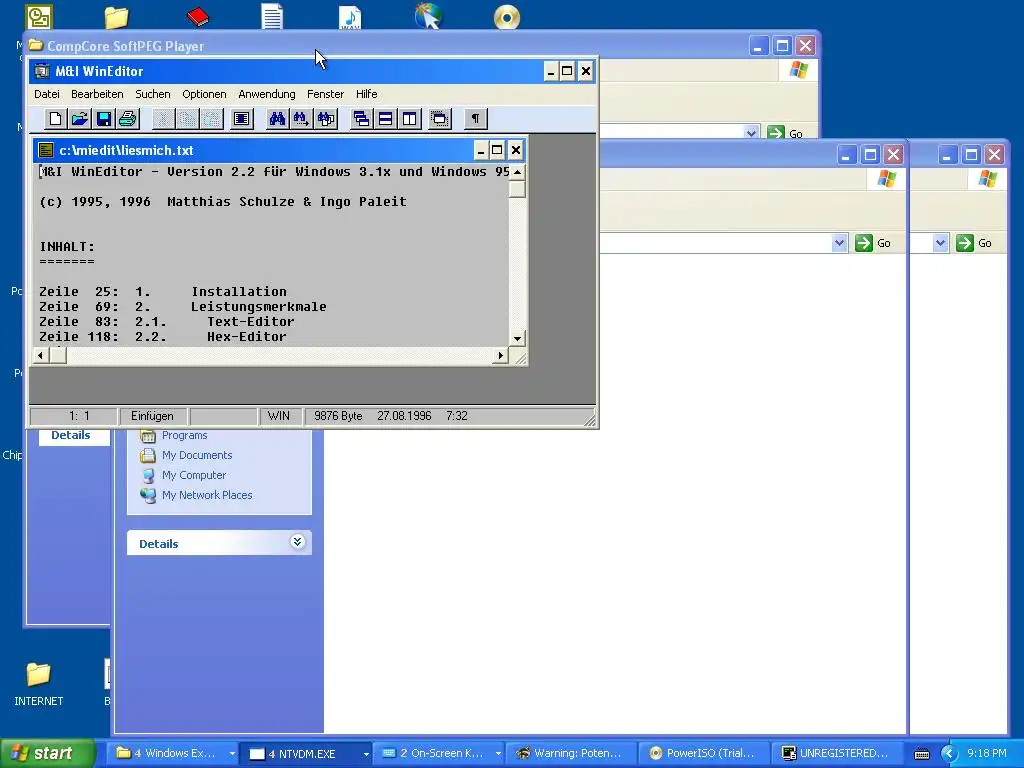Click the Einfügen insert mode status field

click(152, 416)
